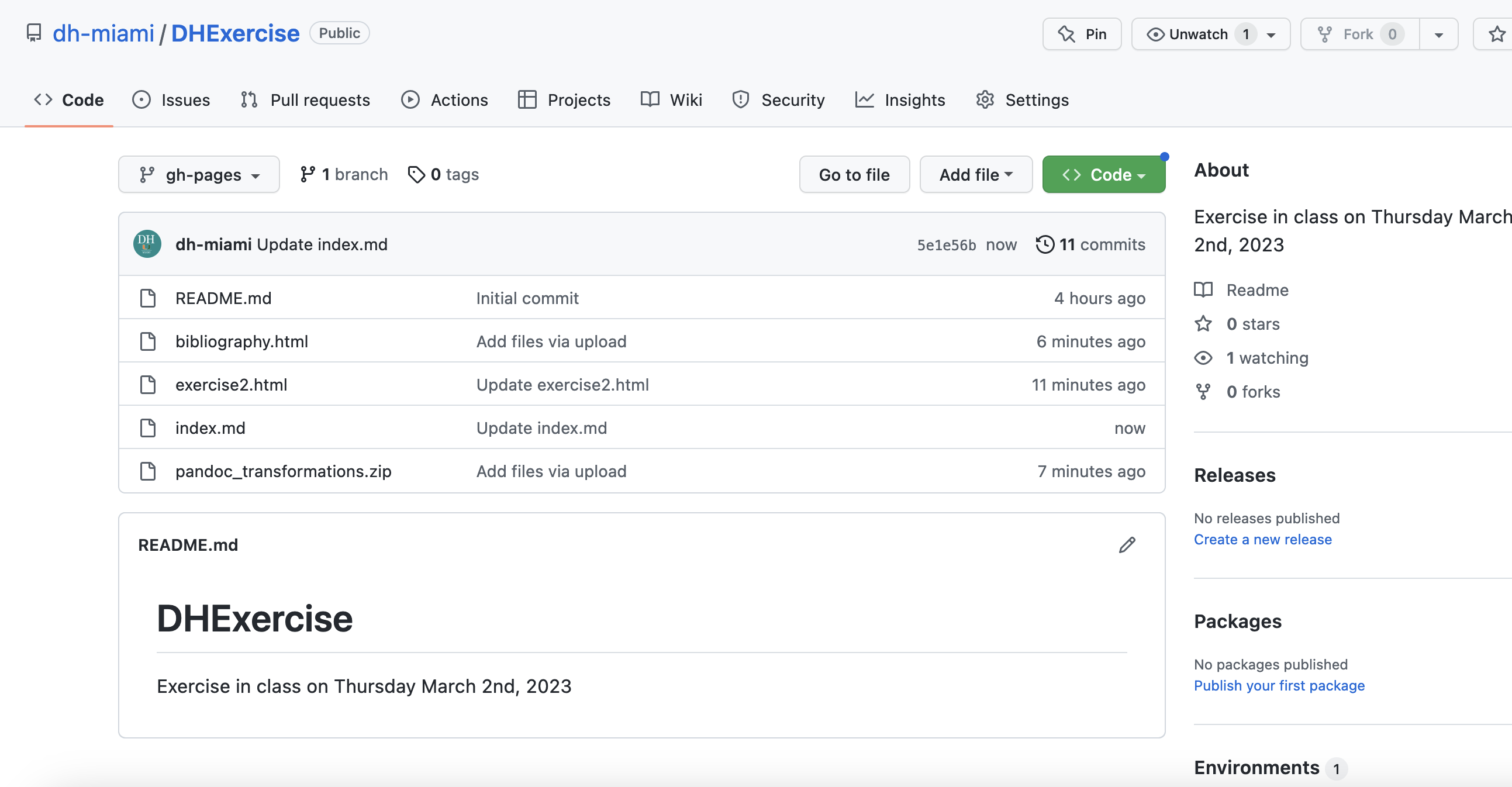The image size is (1512, 787).
Task: Click the Readme book icon in About
Action: tap(1203, 290)
